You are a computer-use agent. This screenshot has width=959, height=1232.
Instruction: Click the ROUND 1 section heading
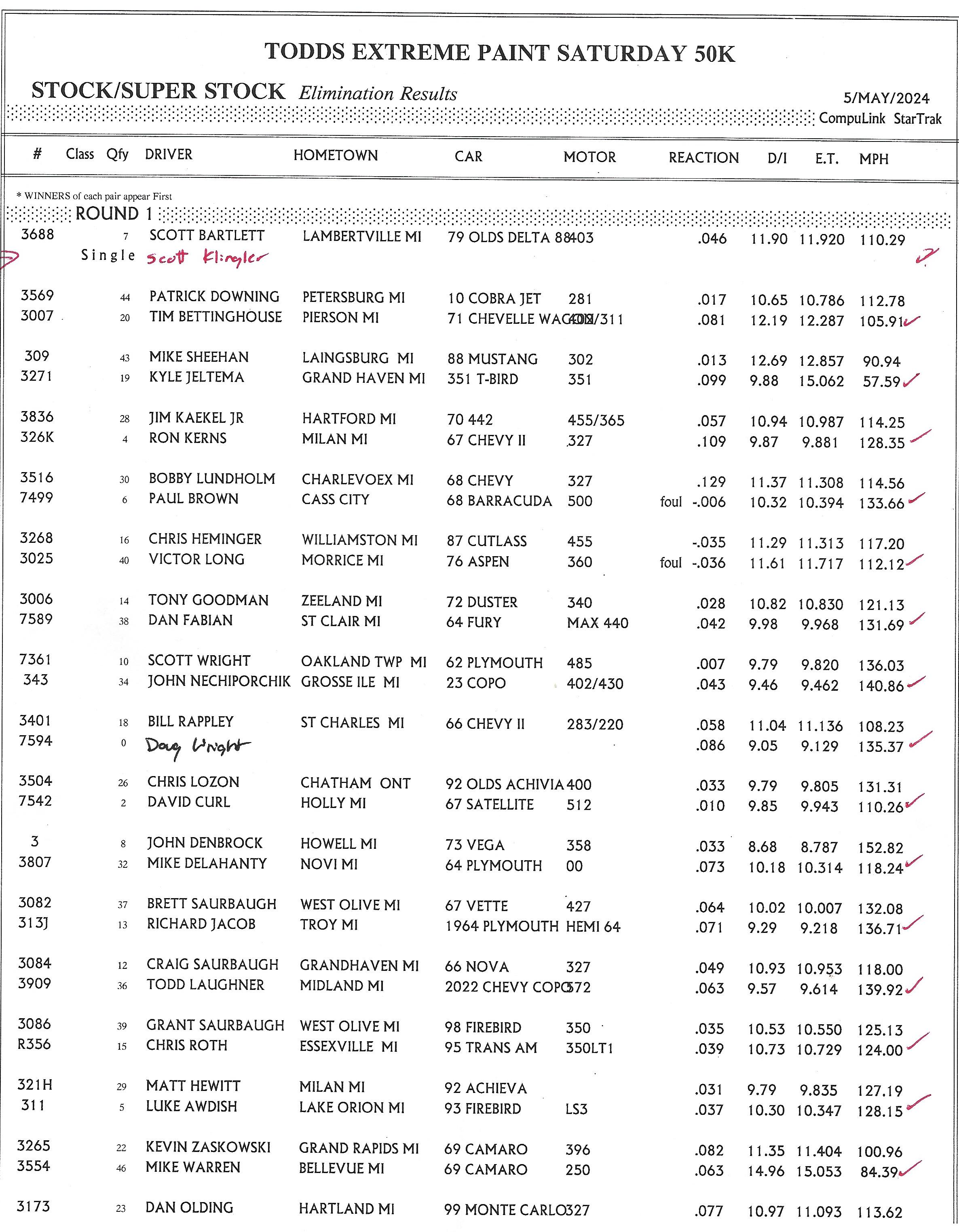click(x=114, y=214)
